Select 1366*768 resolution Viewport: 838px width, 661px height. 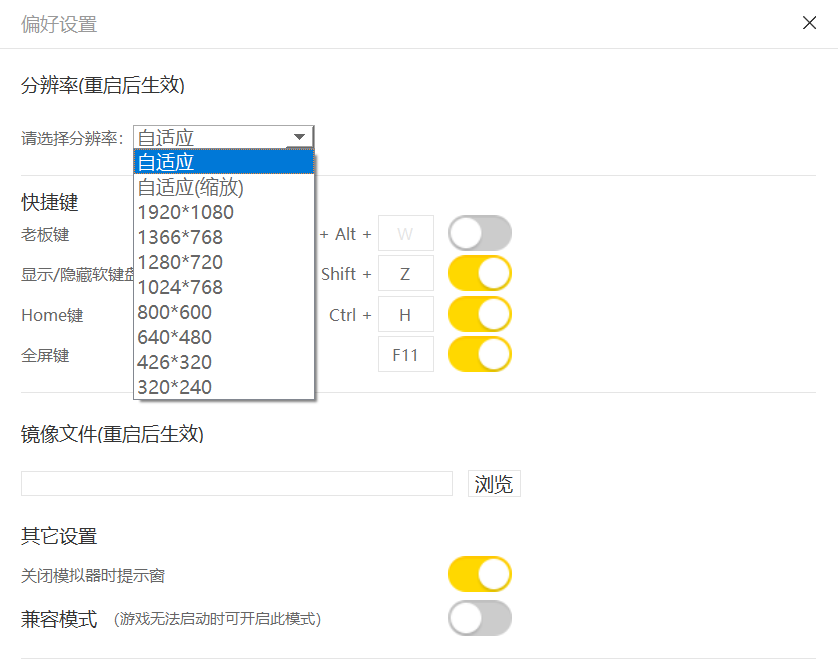(223, 237)
